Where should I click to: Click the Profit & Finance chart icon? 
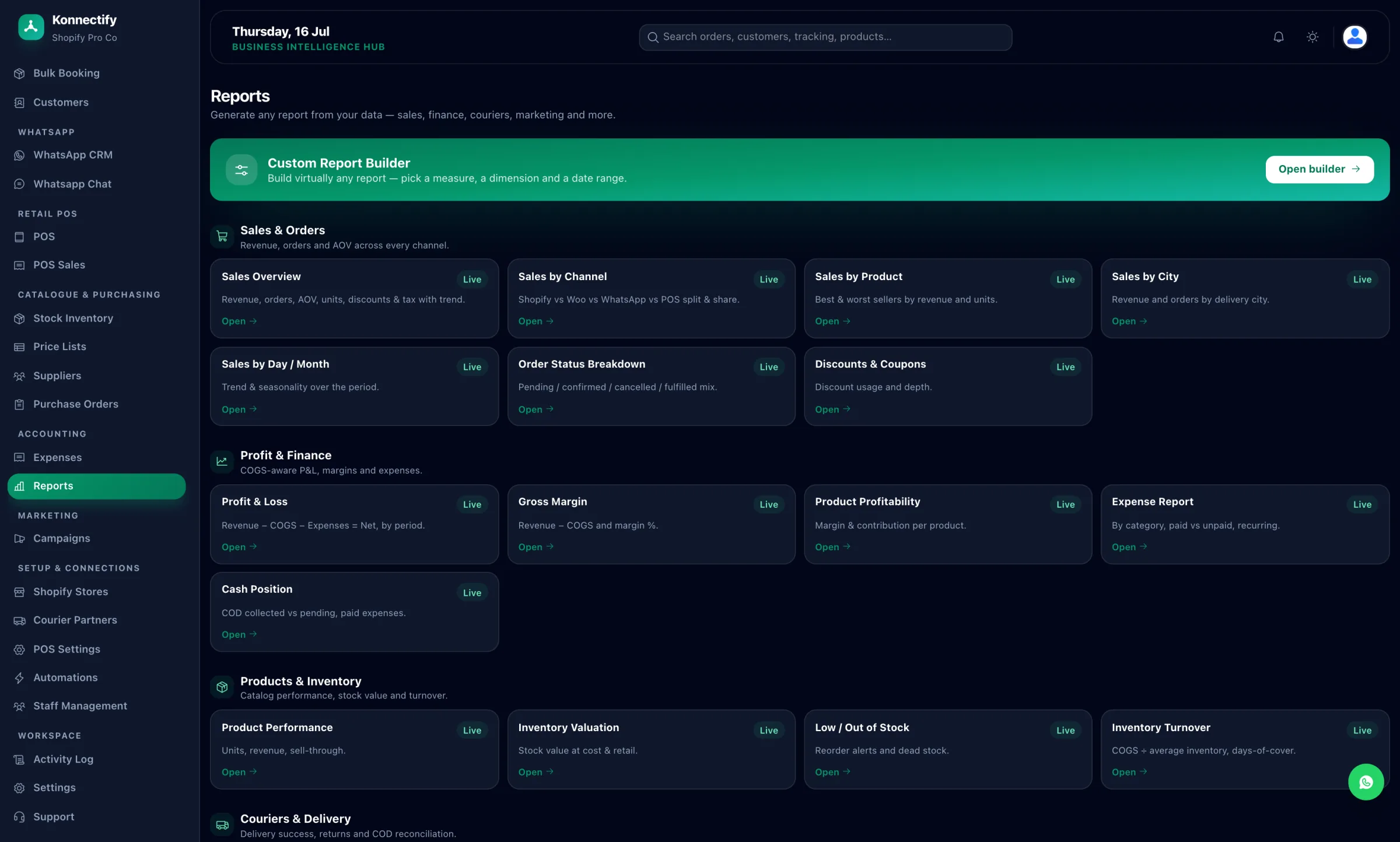coord(222,462)
